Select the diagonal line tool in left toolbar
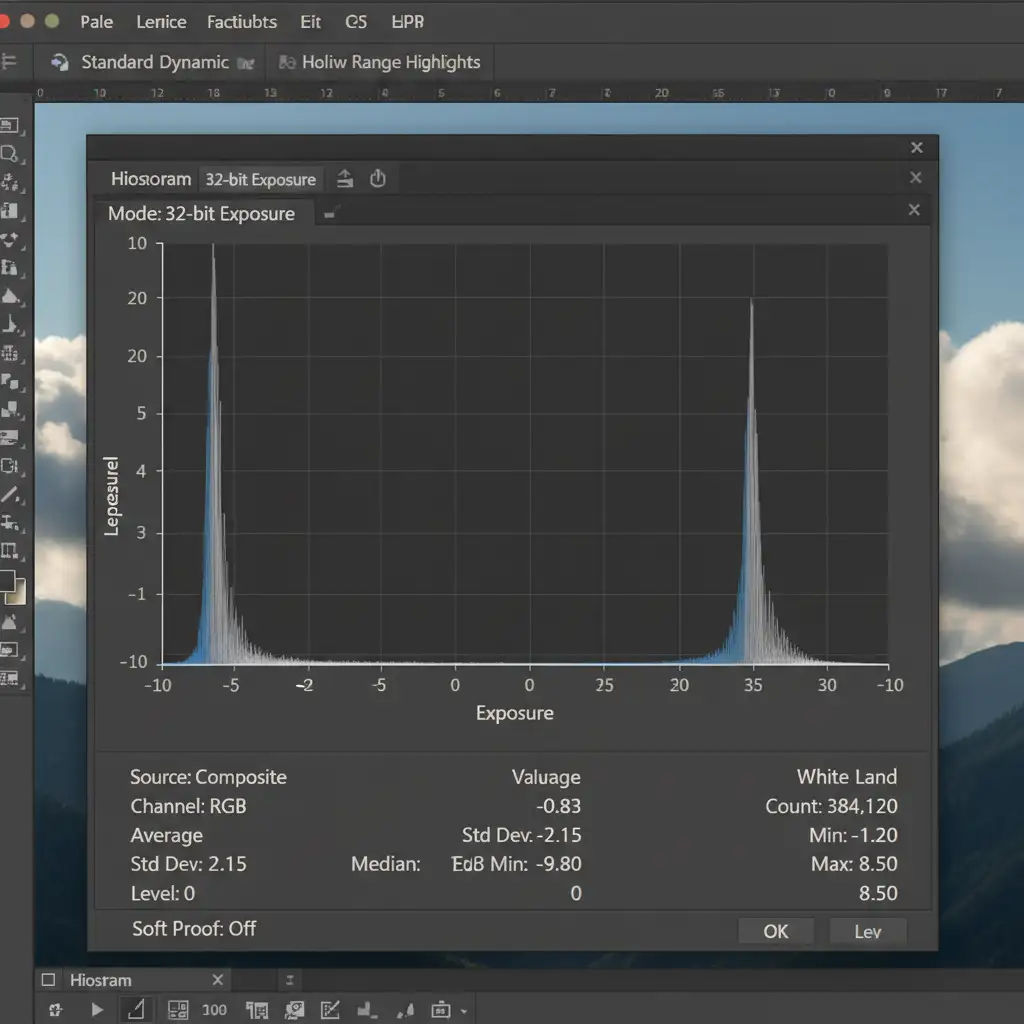Image resolution: width=1024 pixels, height=1024 pixels. [x=10, y=494]
